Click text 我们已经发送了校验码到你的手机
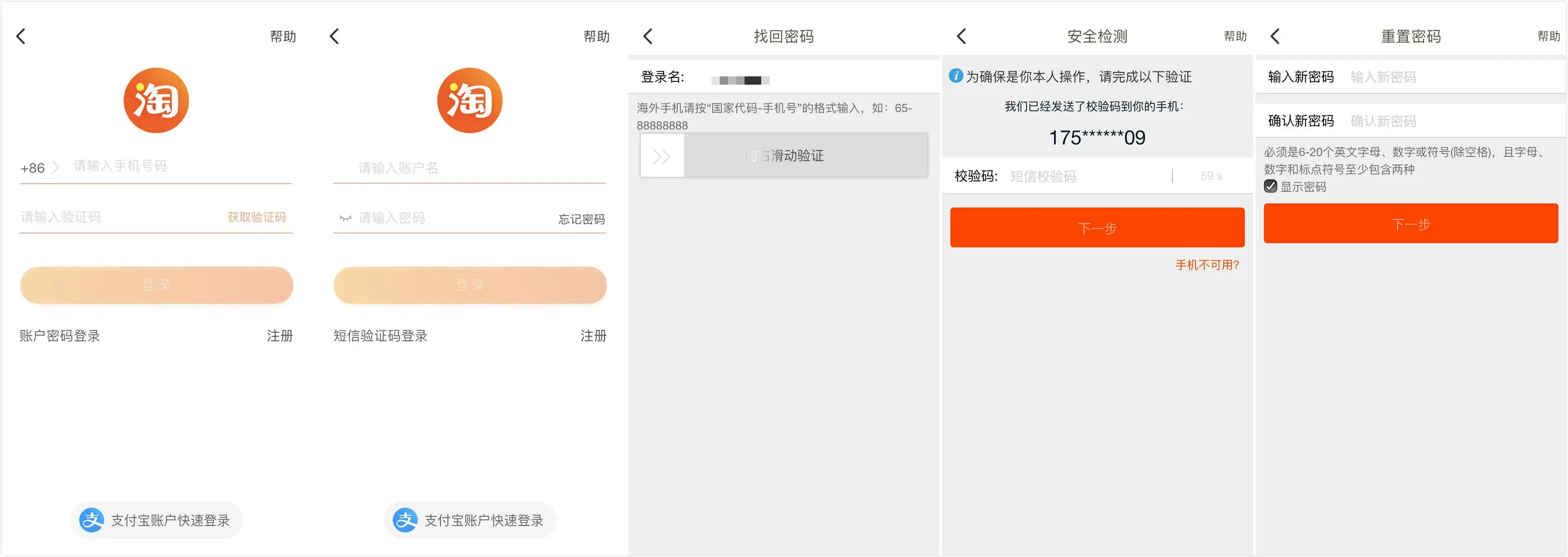 [x=1094, y=106]
